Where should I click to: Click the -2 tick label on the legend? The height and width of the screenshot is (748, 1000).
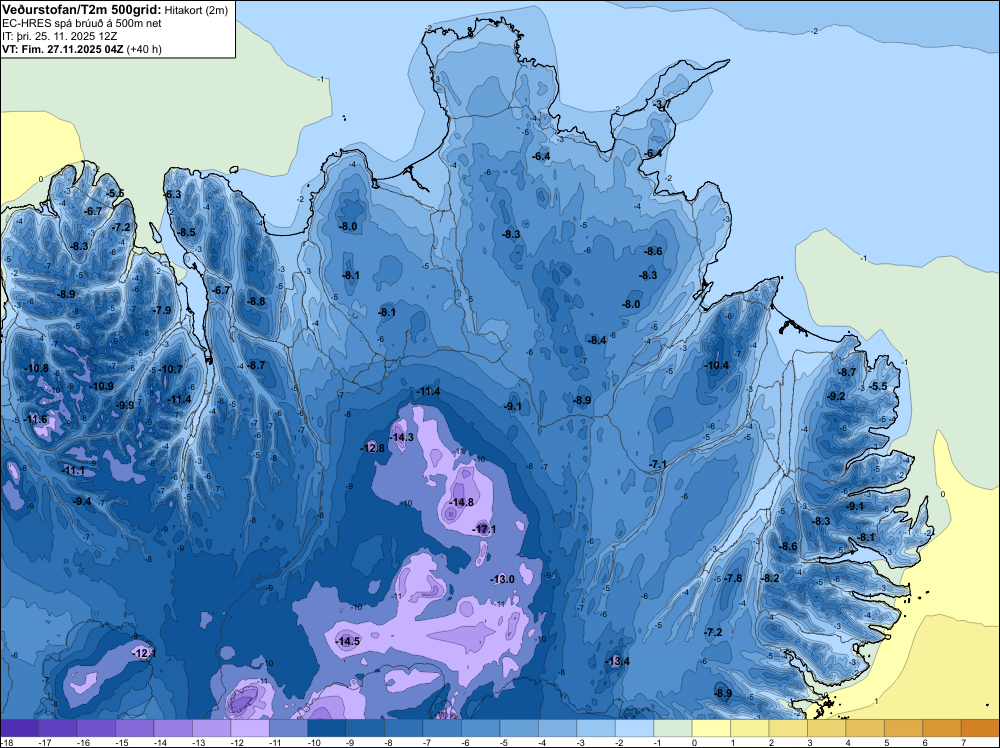(x=621, y=742)
